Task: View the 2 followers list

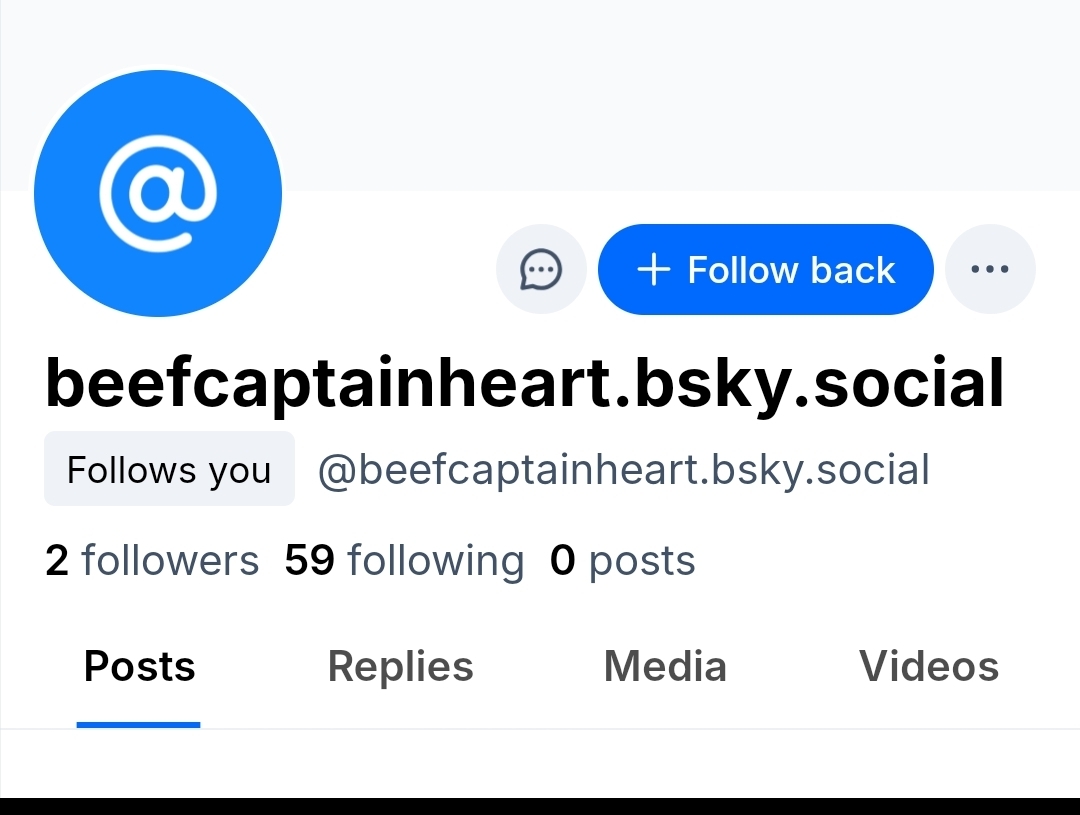Action: pyautogui.click(x=152, y=561)
